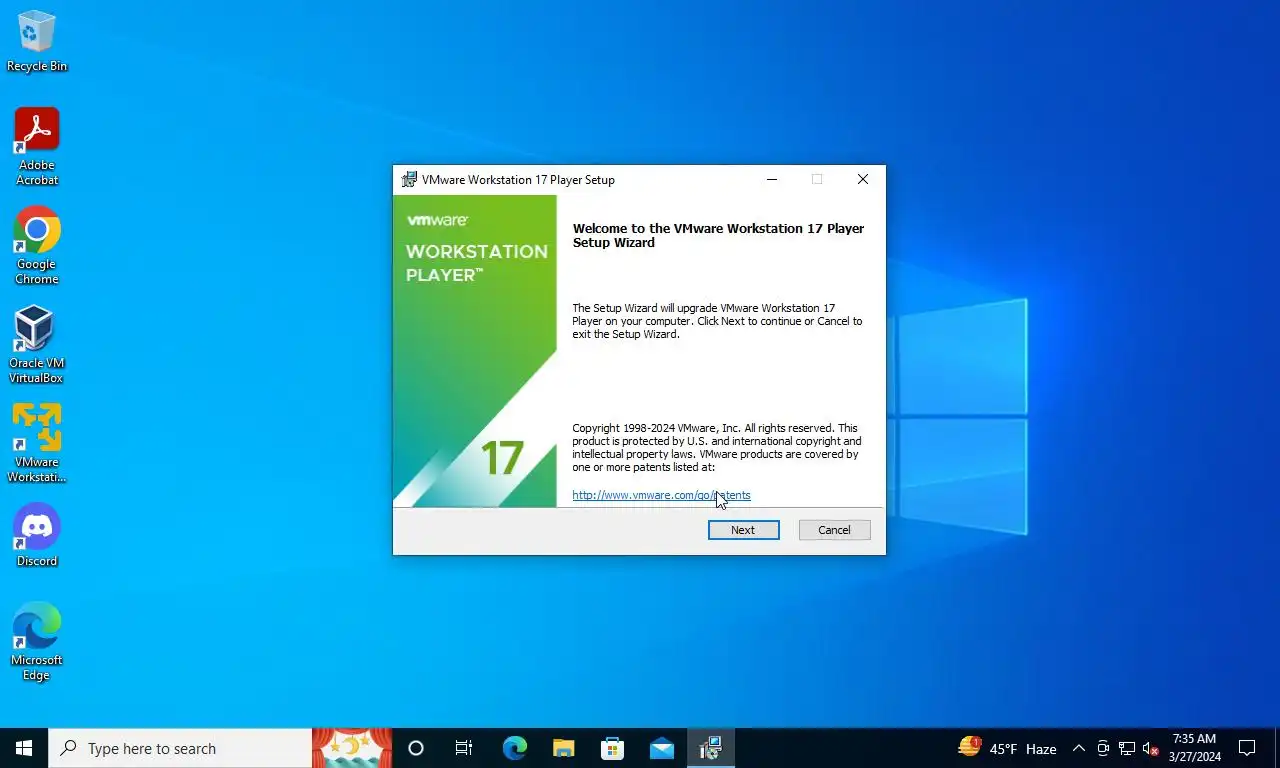Open Cortana circle on the taskbar
The height and width of the screenshot is (768, 1280).
[x=416, y=748]
